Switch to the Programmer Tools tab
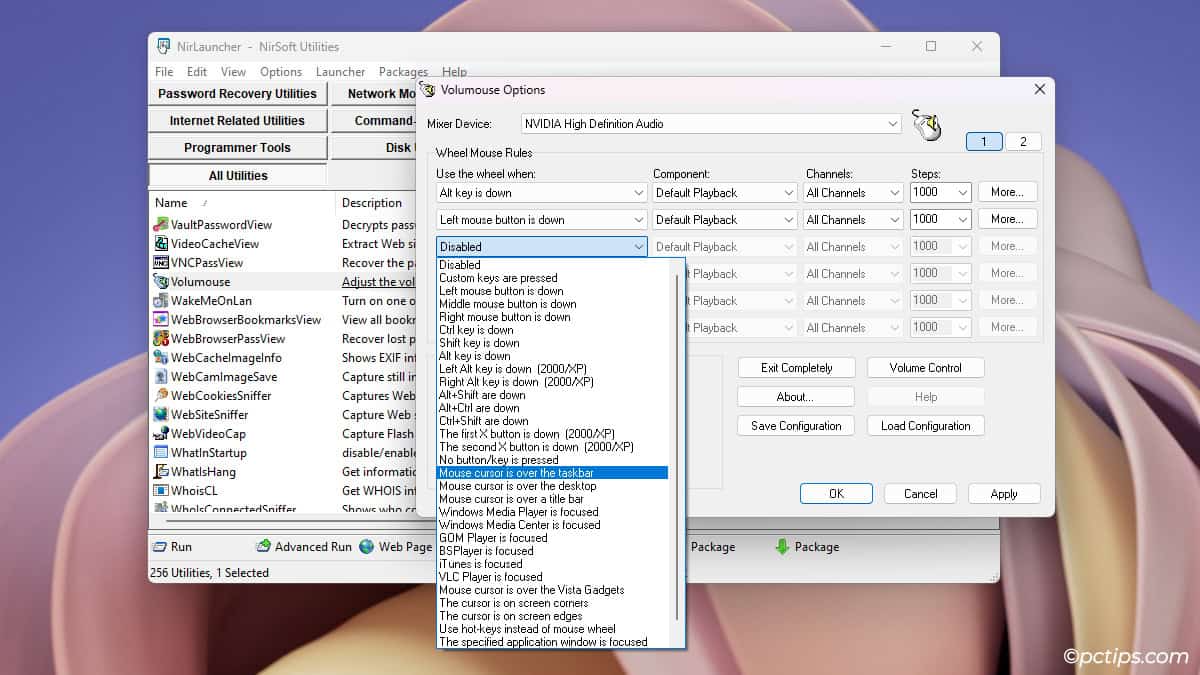The image size is (1200, 675). [x=237, y=146]
